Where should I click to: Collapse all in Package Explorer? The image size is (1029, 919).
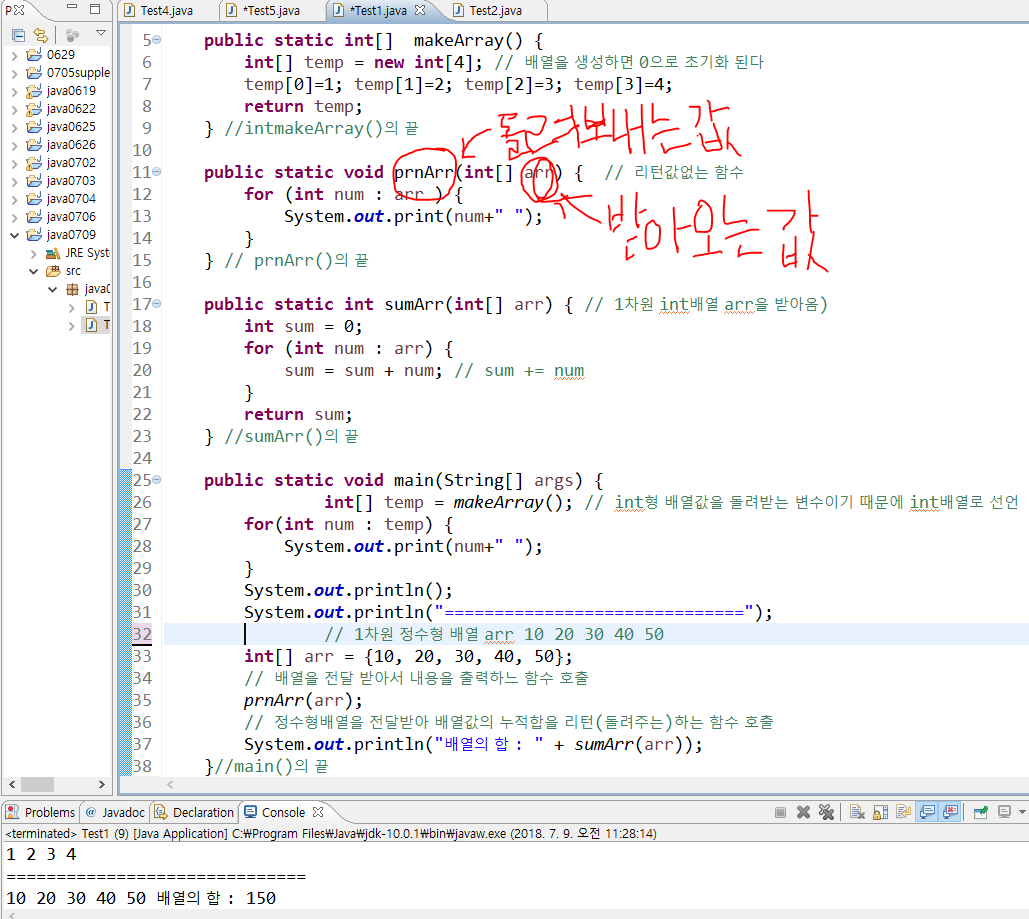click(18, 34)
